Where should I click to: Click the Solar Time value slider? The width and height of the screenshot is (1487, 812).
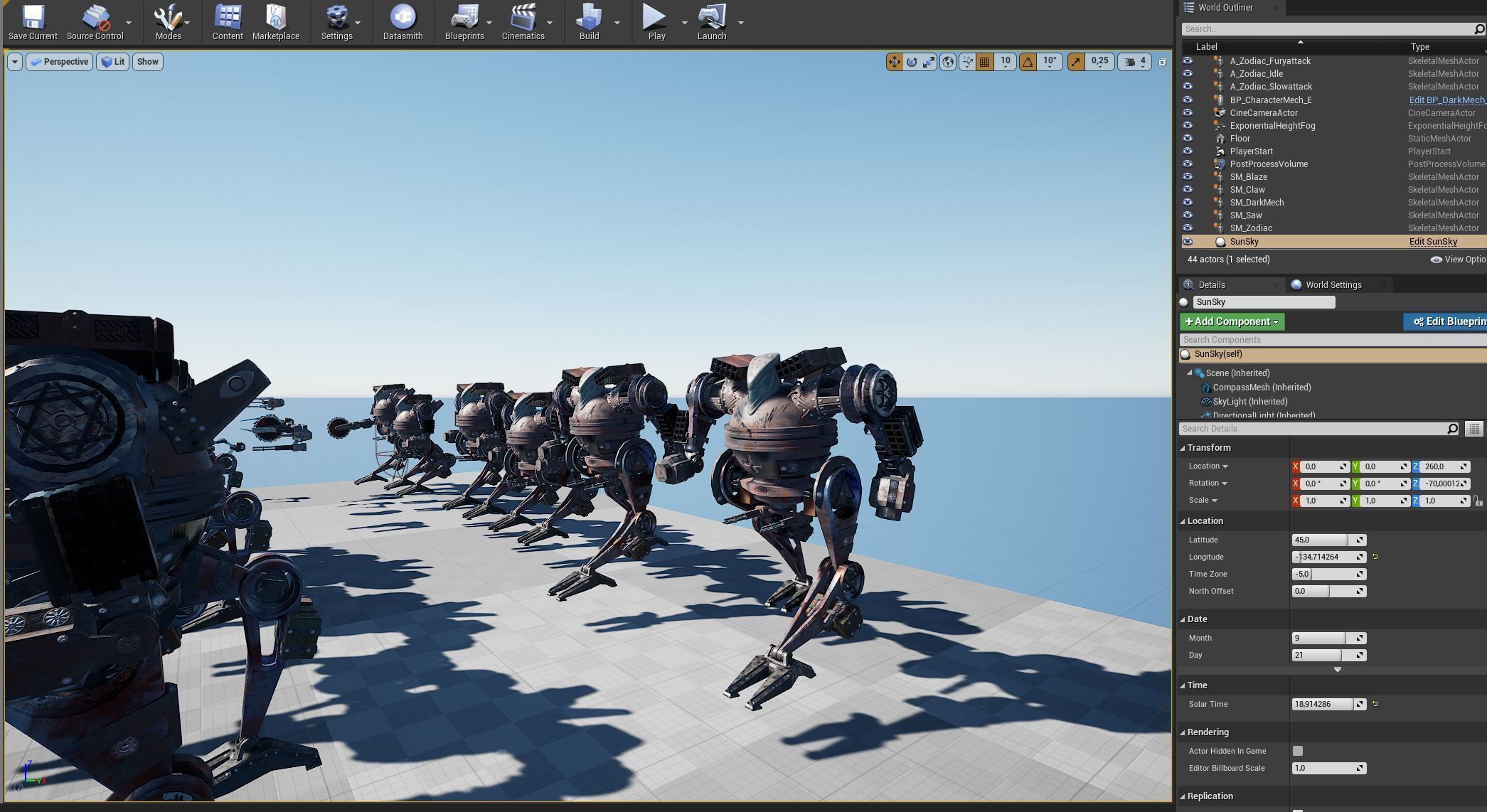click(x=1323, y=704)
